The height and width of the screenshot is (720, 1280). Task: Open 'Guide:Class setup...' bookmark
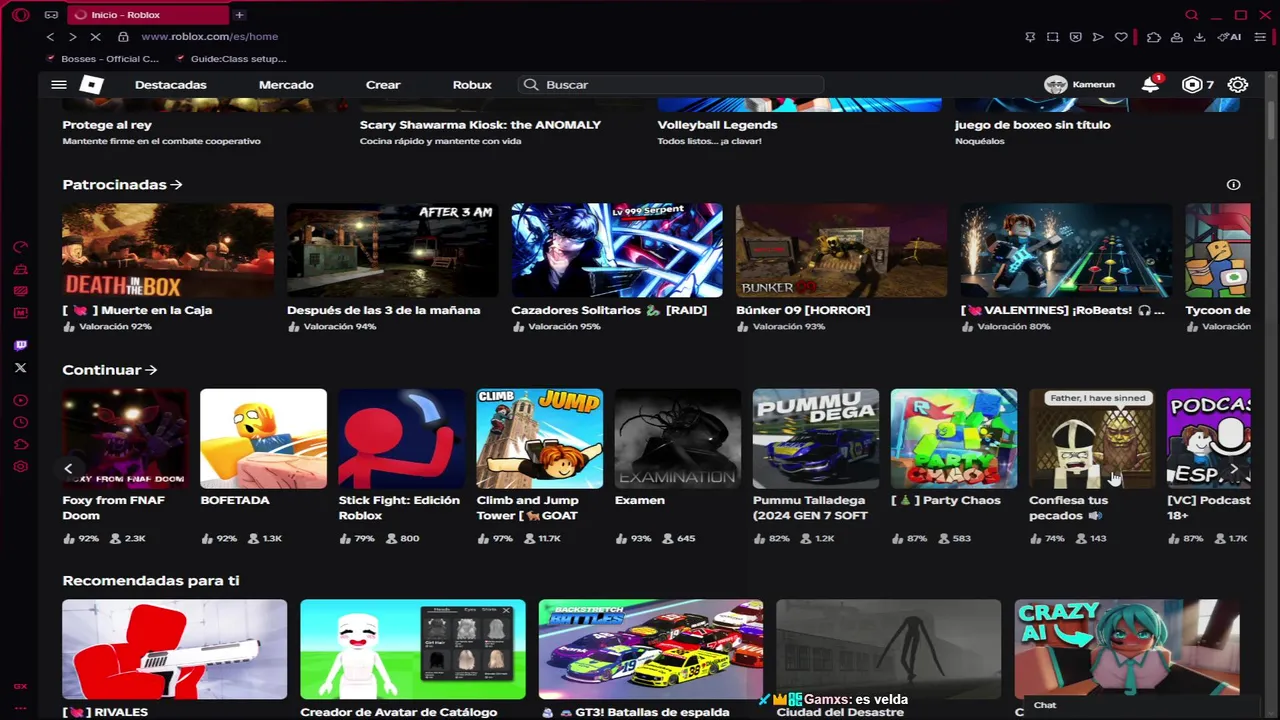(x=230, y=59)
